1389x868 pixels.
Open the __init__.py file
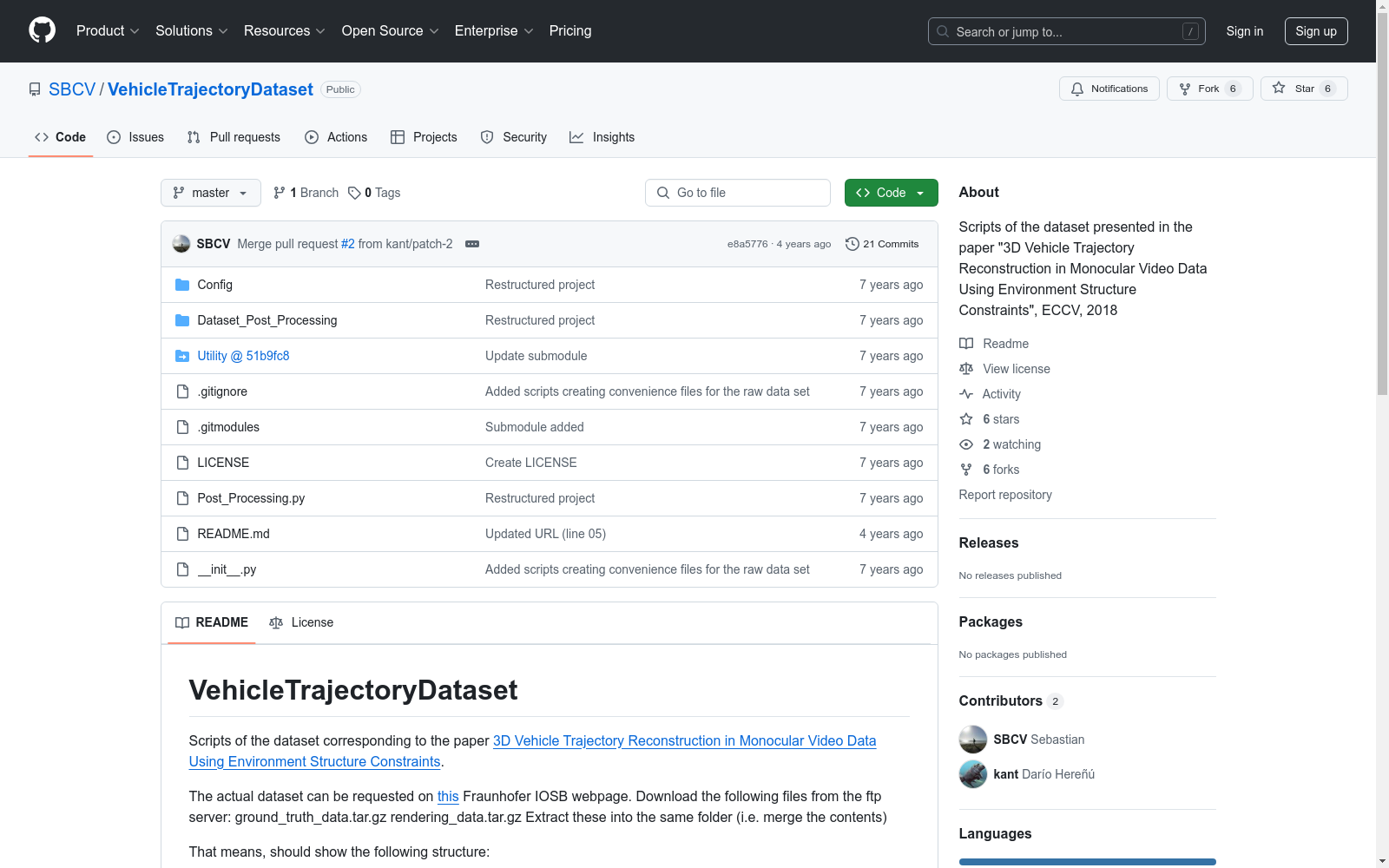point(227,569)
